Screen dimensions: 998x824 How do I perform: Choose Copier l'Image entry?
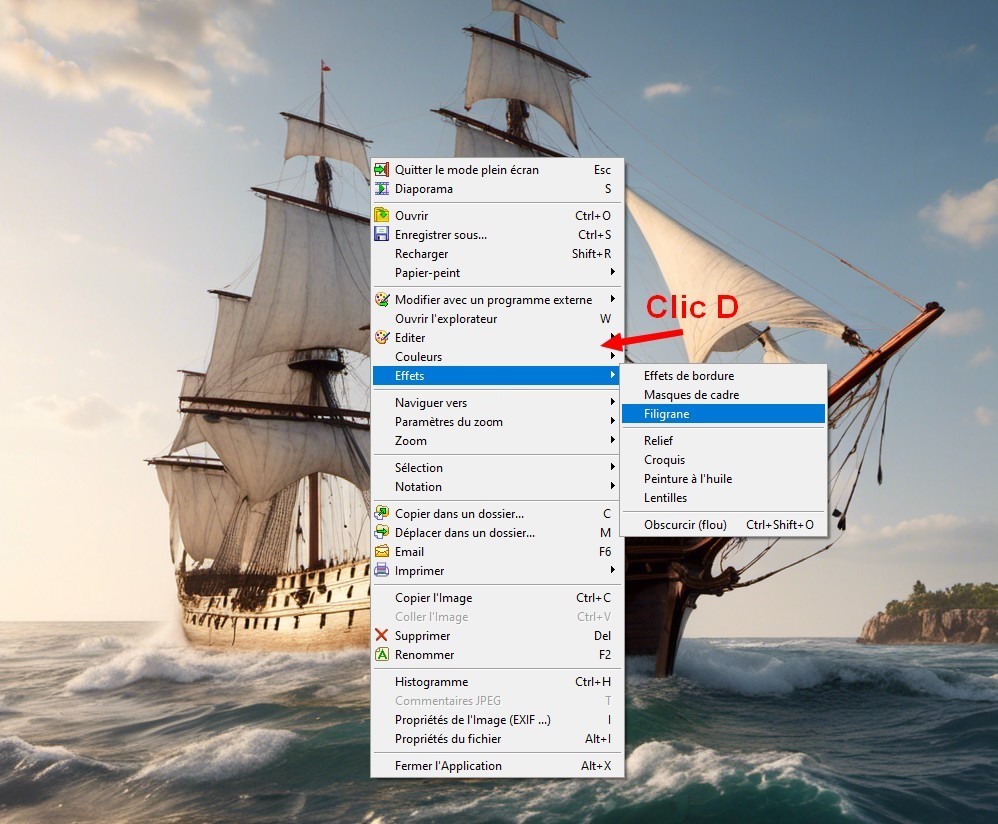[496, 597]
